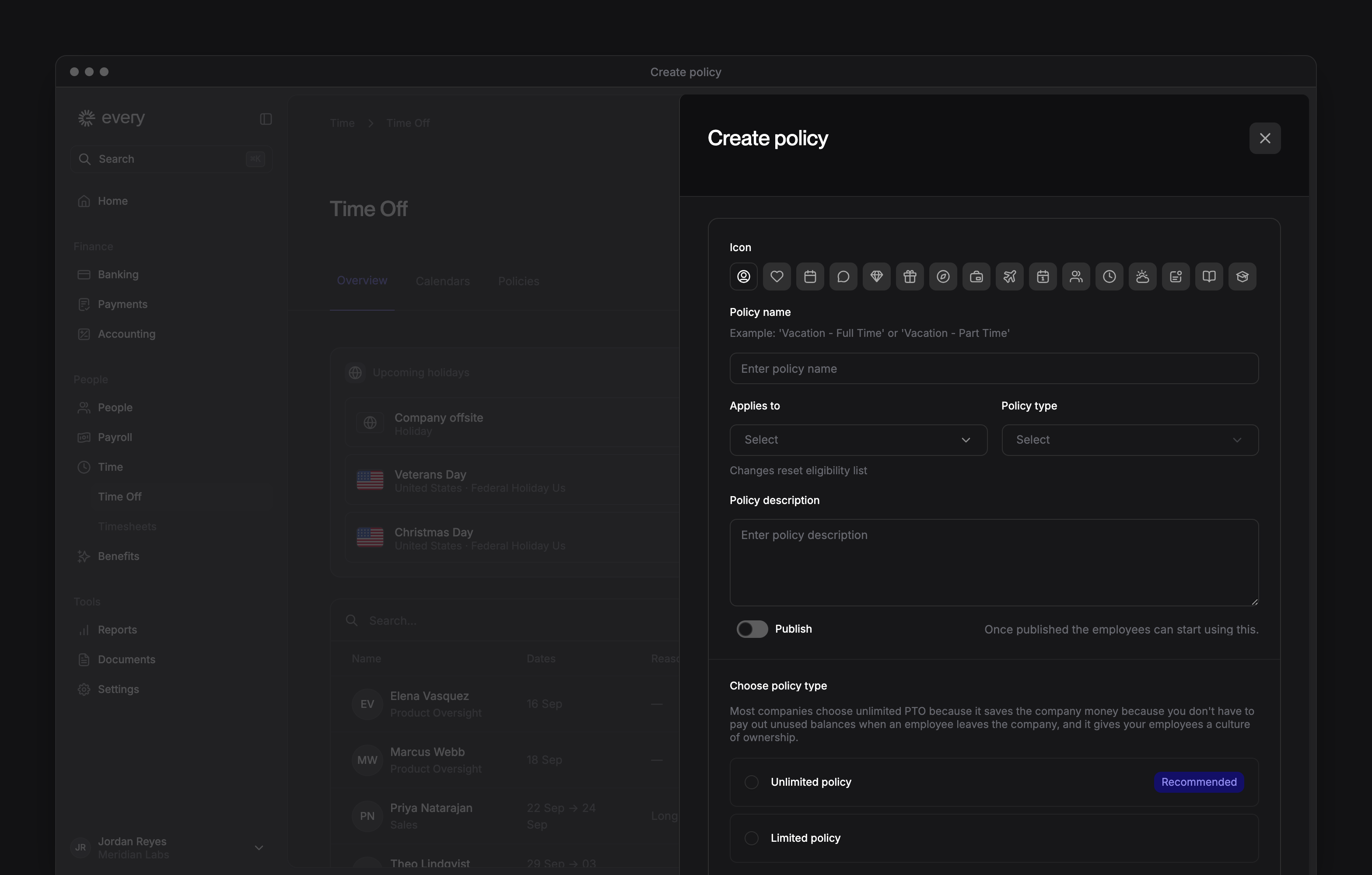Focus the sidebar Search box
The width and height of the screenshot is (1372, 875).
(171, 159)
